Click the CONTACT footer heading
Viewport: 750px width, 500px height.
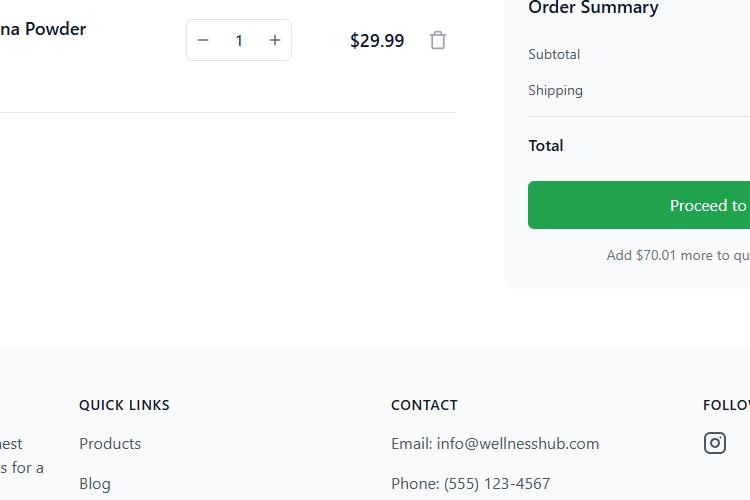pyautogui.click(x=424, y=405)
